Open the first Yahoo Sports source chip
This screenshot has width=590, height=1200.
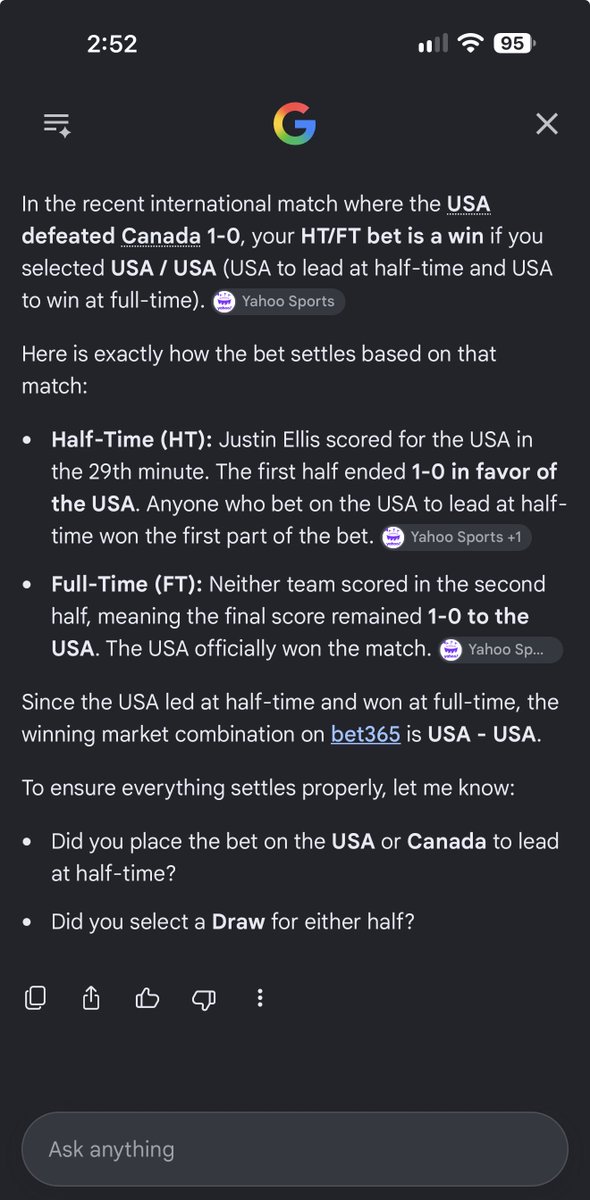point(278,303)
